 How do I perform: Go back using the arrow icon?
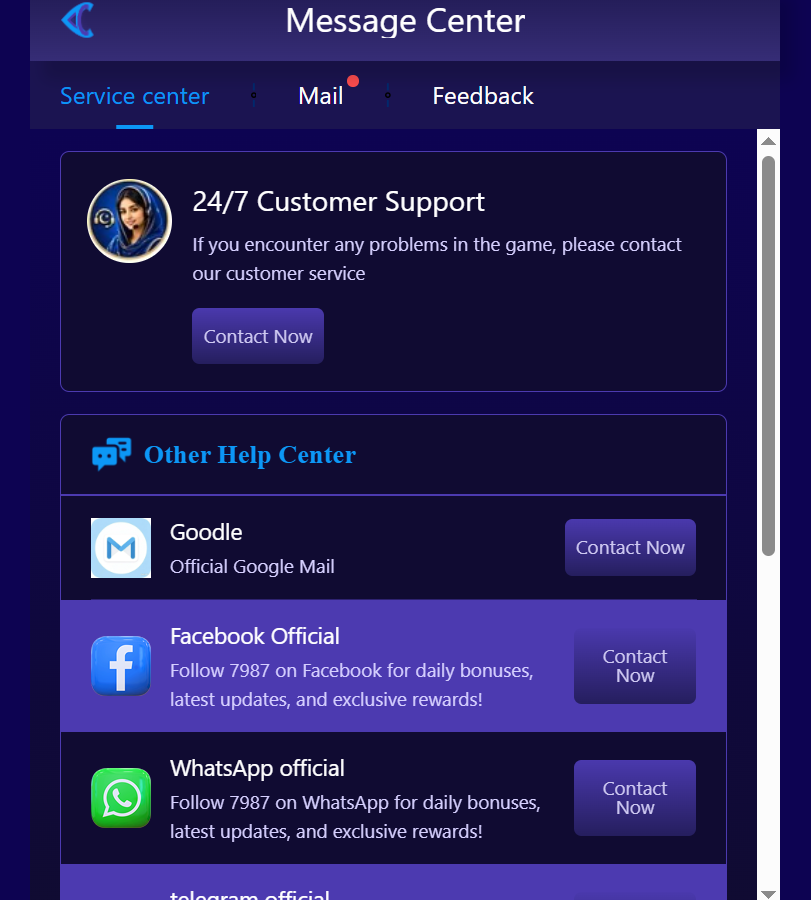77,20
